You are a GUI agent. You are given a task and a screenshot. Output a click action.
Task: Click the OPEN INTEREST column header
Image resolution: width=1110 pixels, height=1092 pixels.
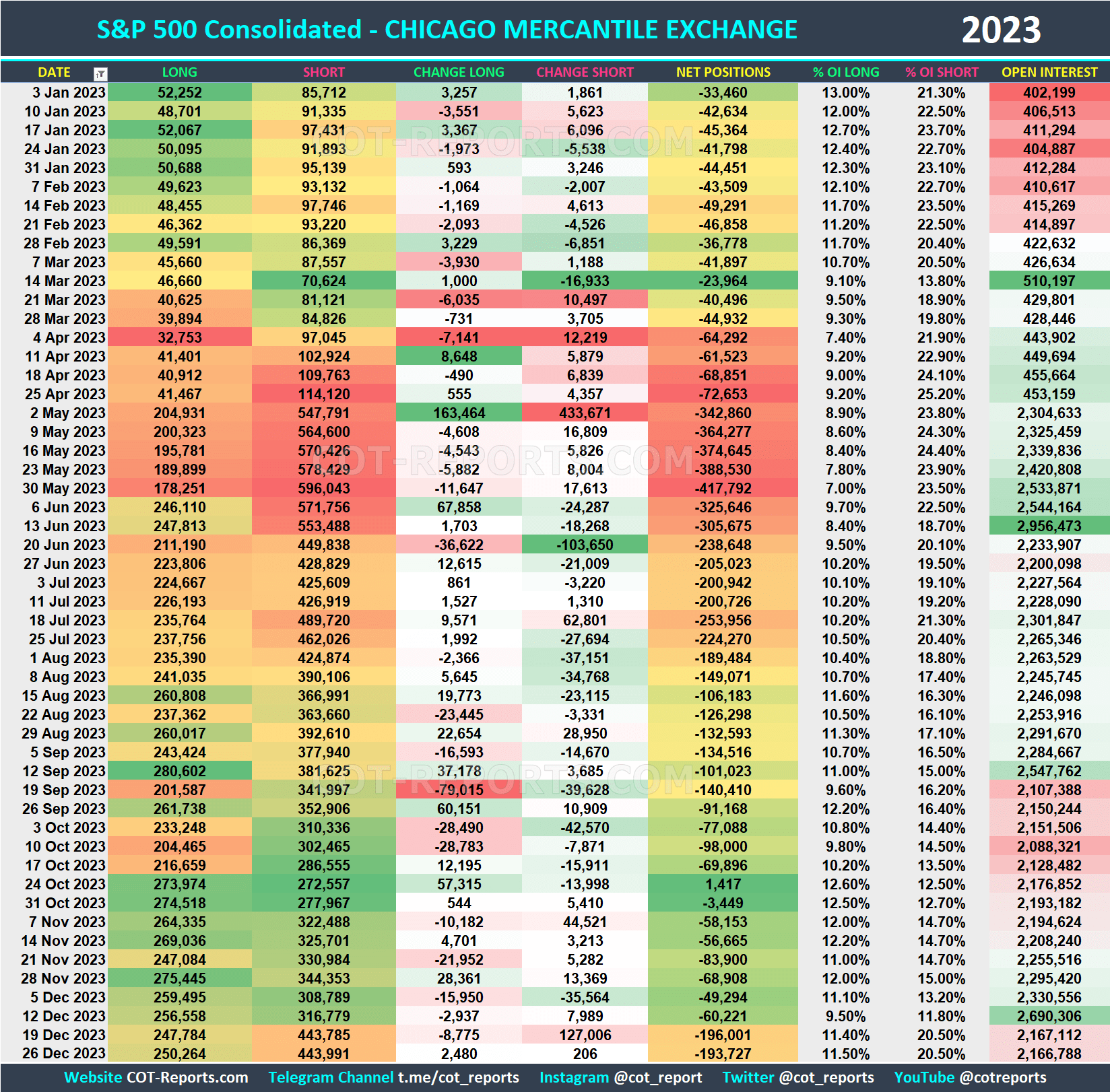(x=1049, y=72)
